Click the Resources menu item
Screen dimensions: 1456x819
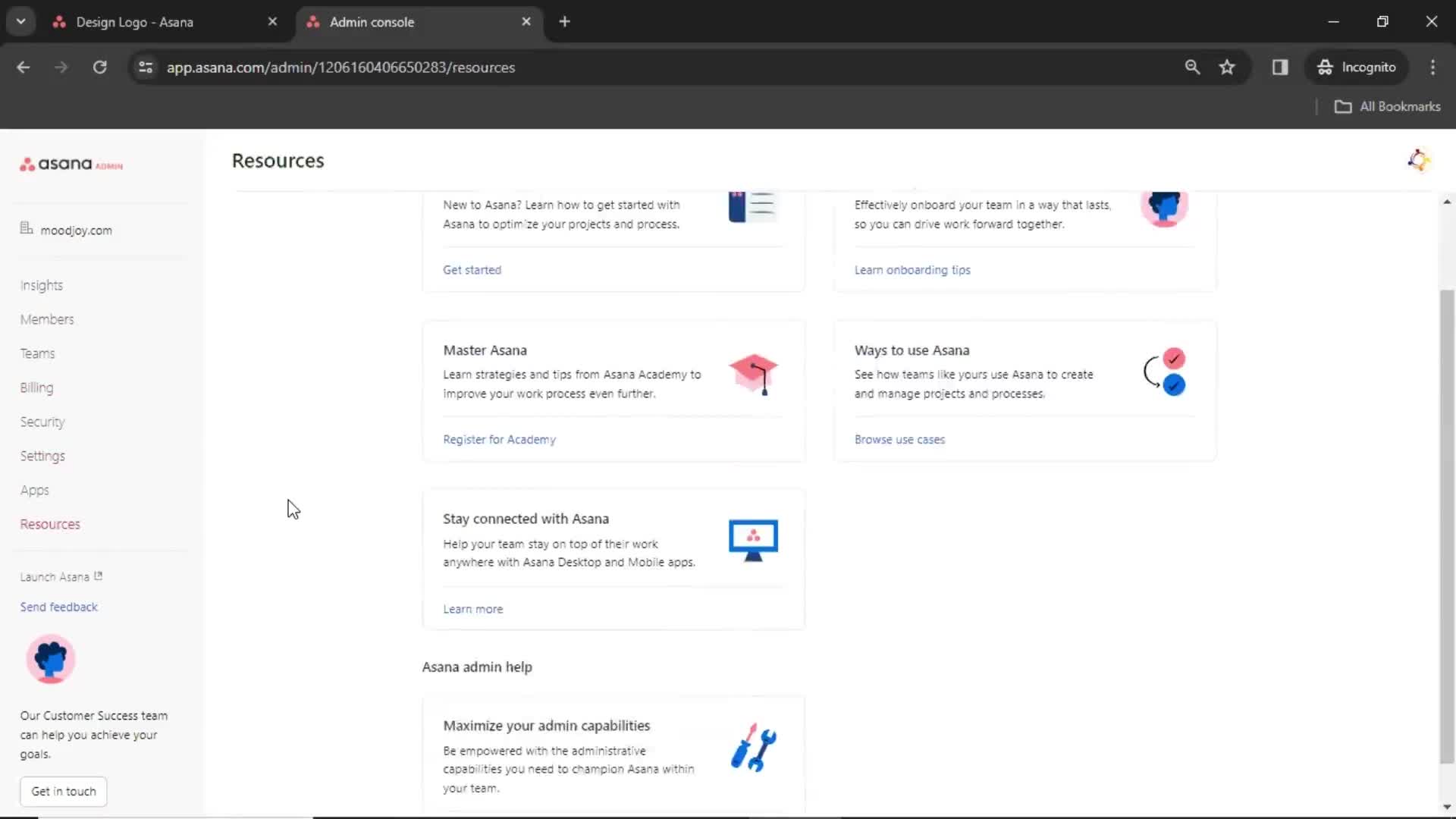pyautogui.click(x=50, y=524)
